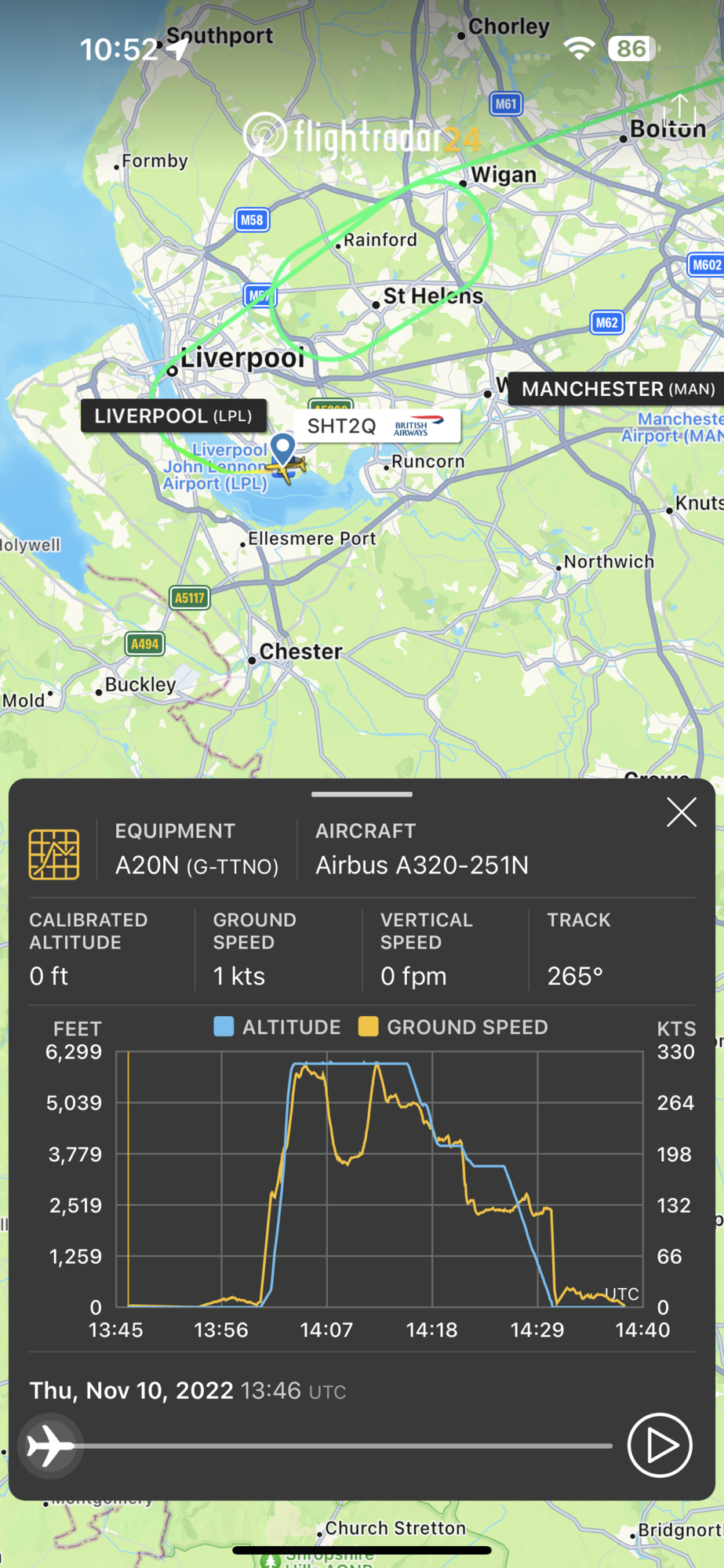Image resolution: width=724 pixels, height=1568 pixels.
Task: Tap the A20N (G-TTNO) equipment value
Action: tap(197, 866)
